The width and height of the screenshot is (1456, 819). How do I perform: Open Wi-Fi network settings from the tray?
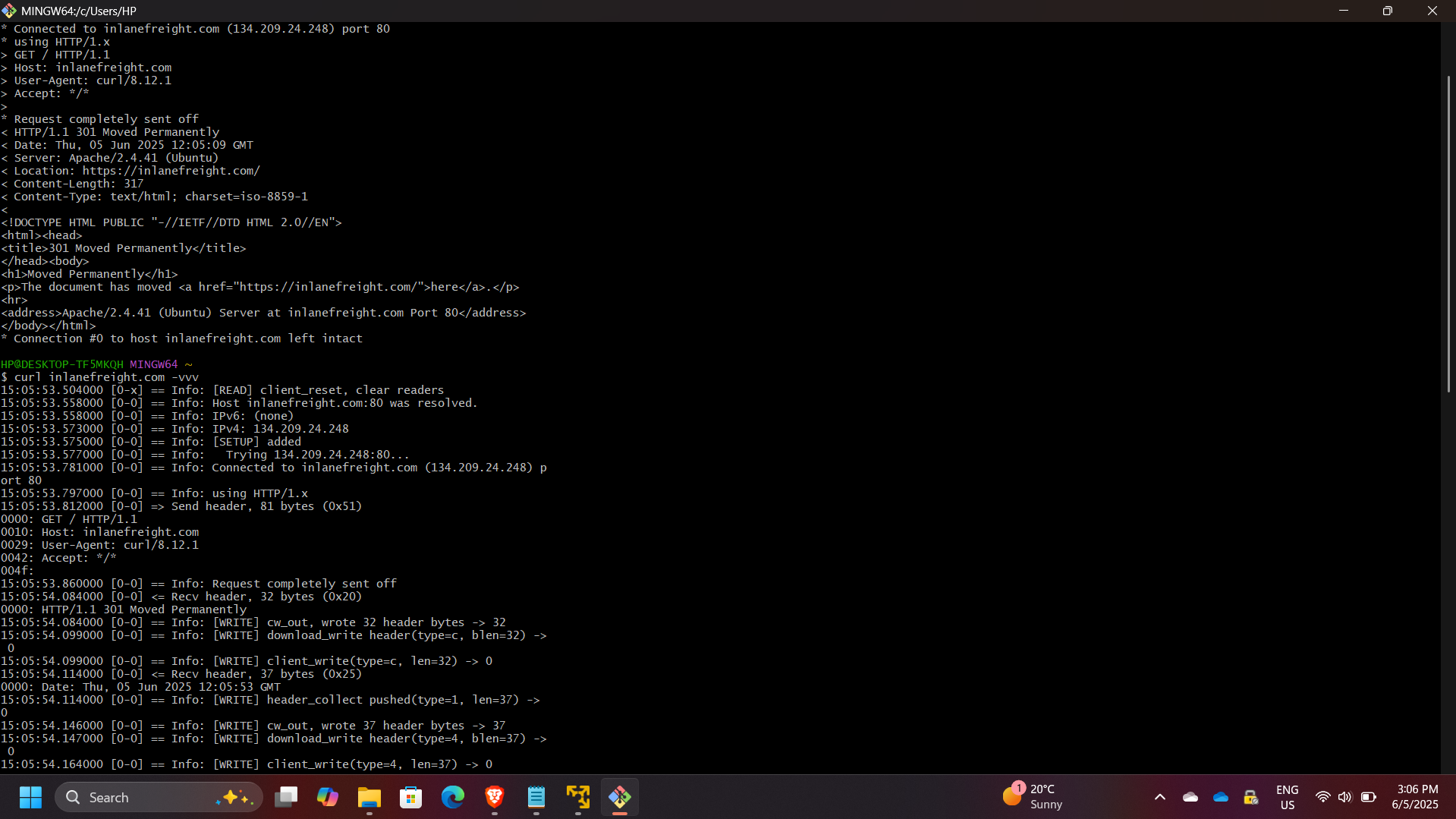1323,798
